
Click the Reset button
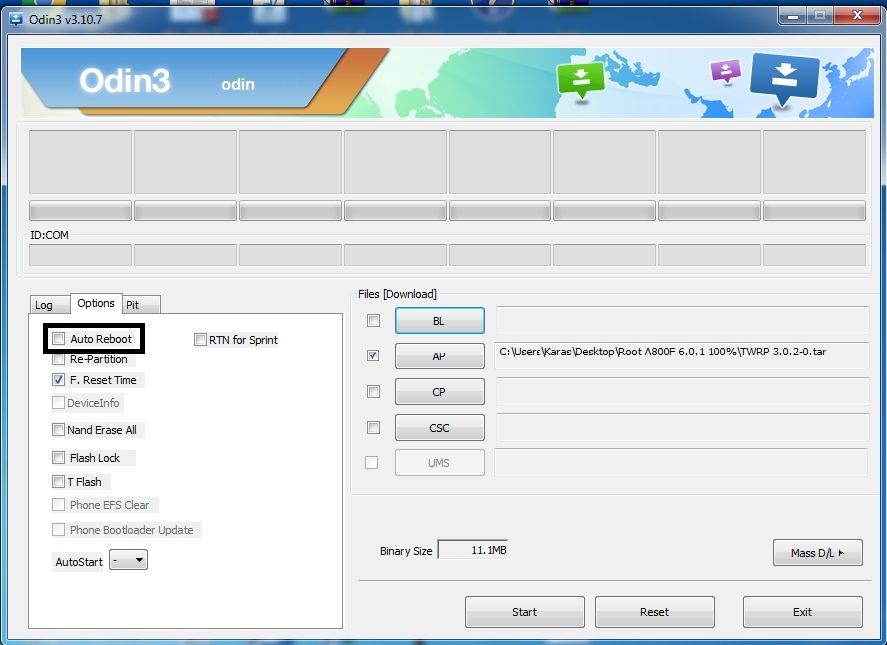(x=655, y=612)
